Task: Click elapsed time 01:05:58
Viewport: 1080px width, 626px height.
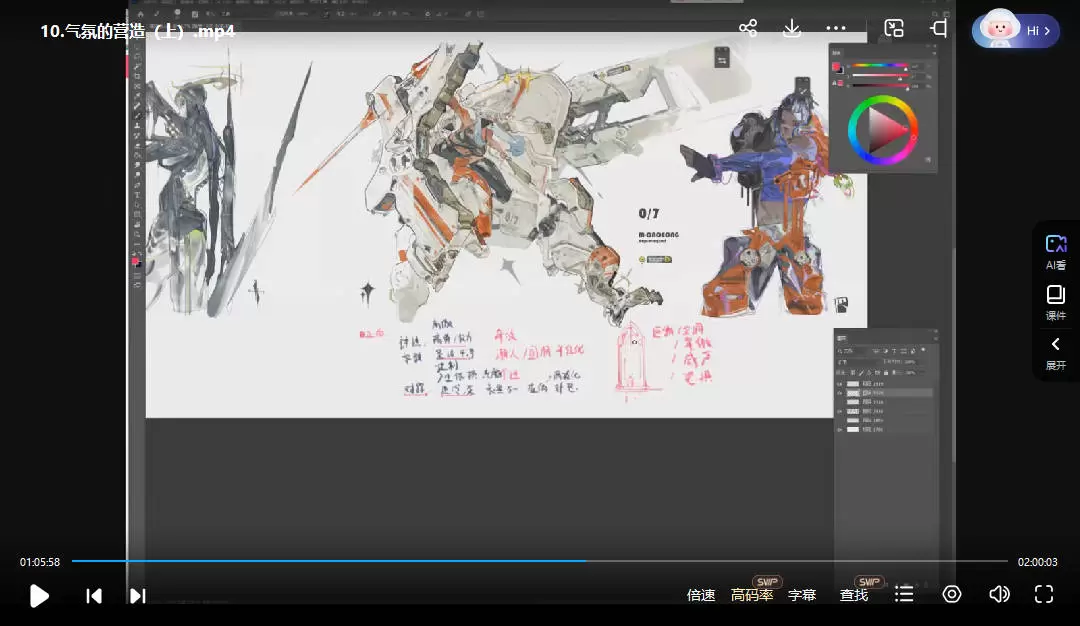Action: click(40, 562)
